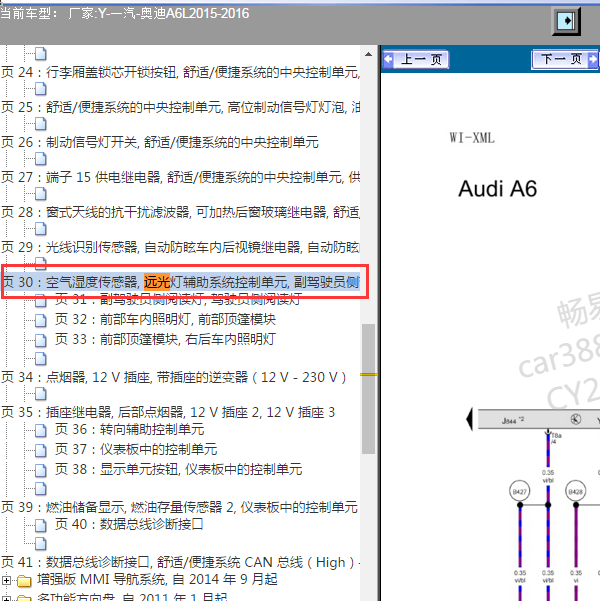
Task: Open page 29 光线识别传感器 entry
Action: [181, 247]
